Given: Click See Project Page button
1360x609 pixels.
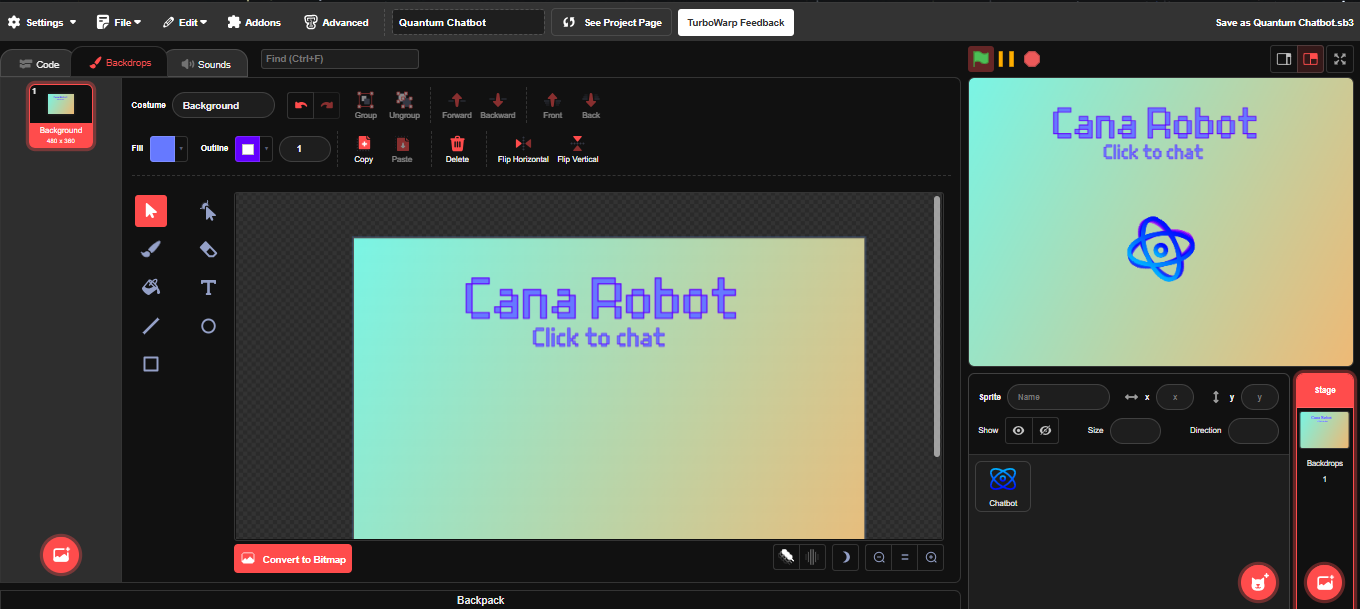Looking at the screenshot, I should 612,22.
